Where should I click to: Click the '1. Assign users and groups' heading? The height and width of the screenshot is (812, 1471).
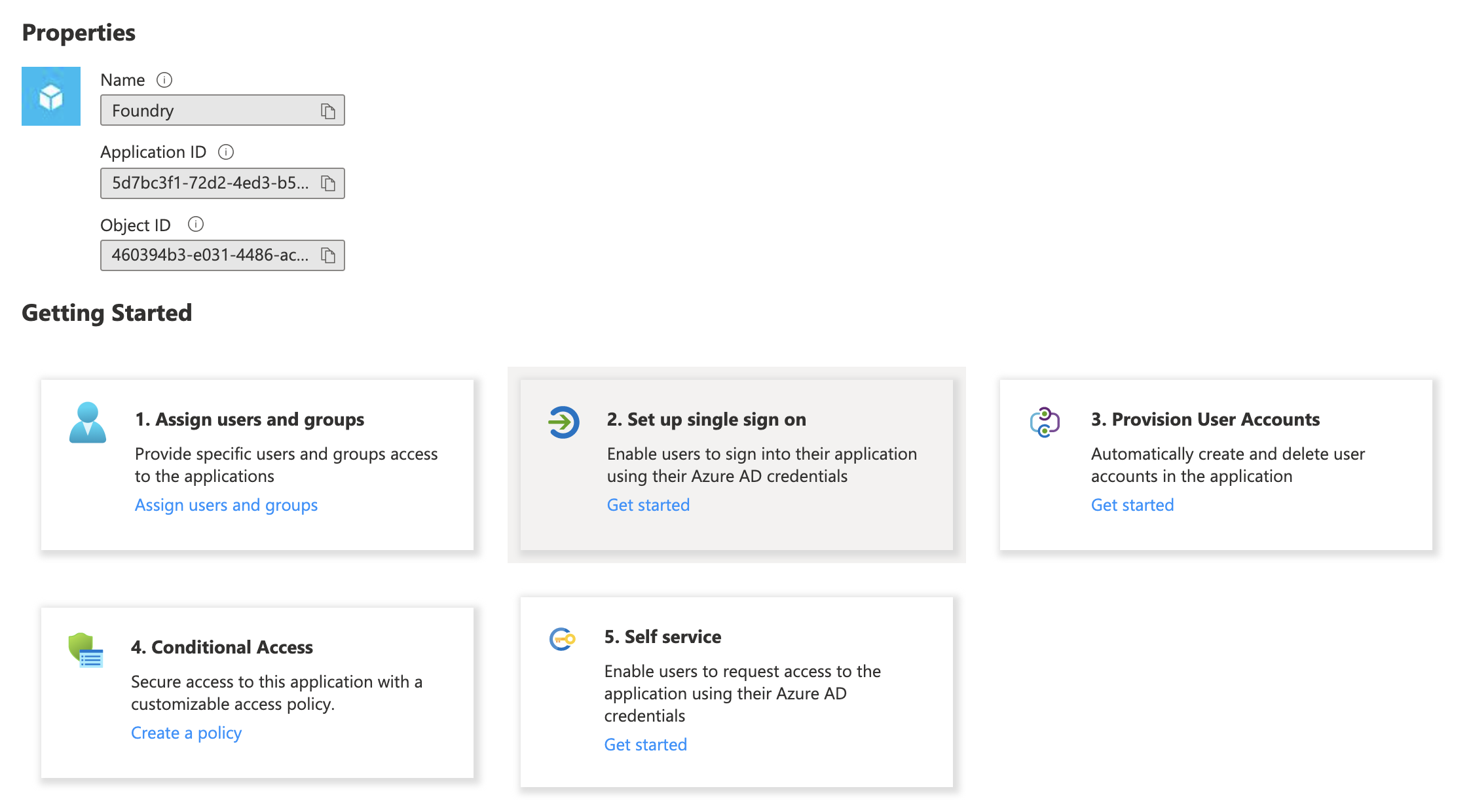pyautogui.click(x=250, y=419)
